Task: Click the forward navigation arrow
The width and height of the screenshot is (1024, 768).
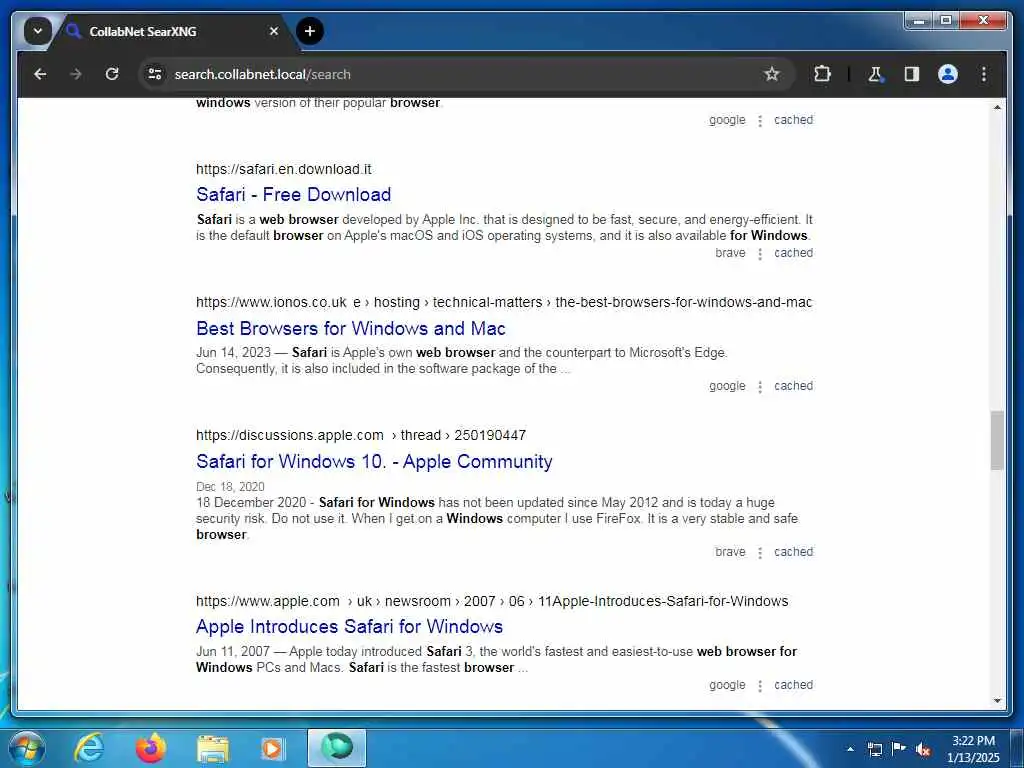Action: pyautogui.click(x=76, y=74)
